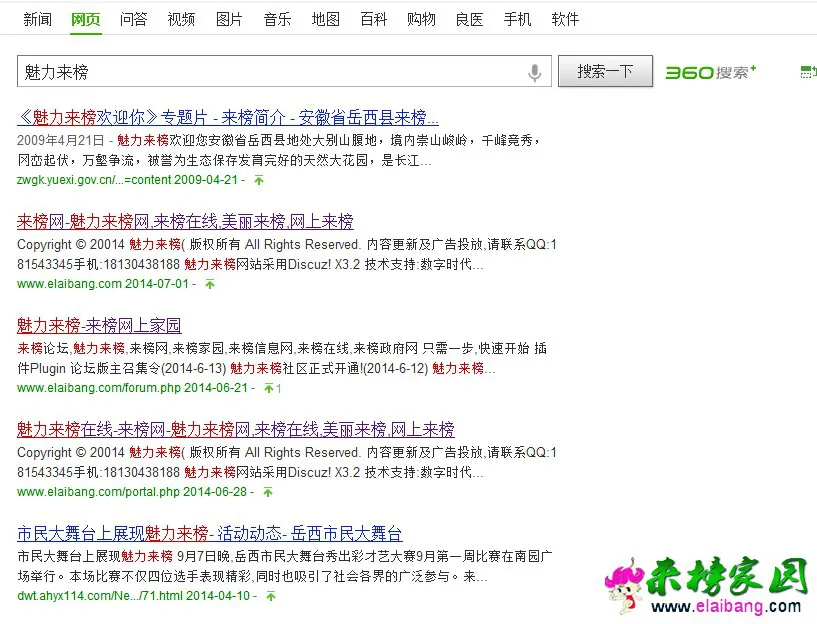Click green arrow beside dwt.ahyx114.com result
Screen dimensions: 817x624
tap(269, 596)
